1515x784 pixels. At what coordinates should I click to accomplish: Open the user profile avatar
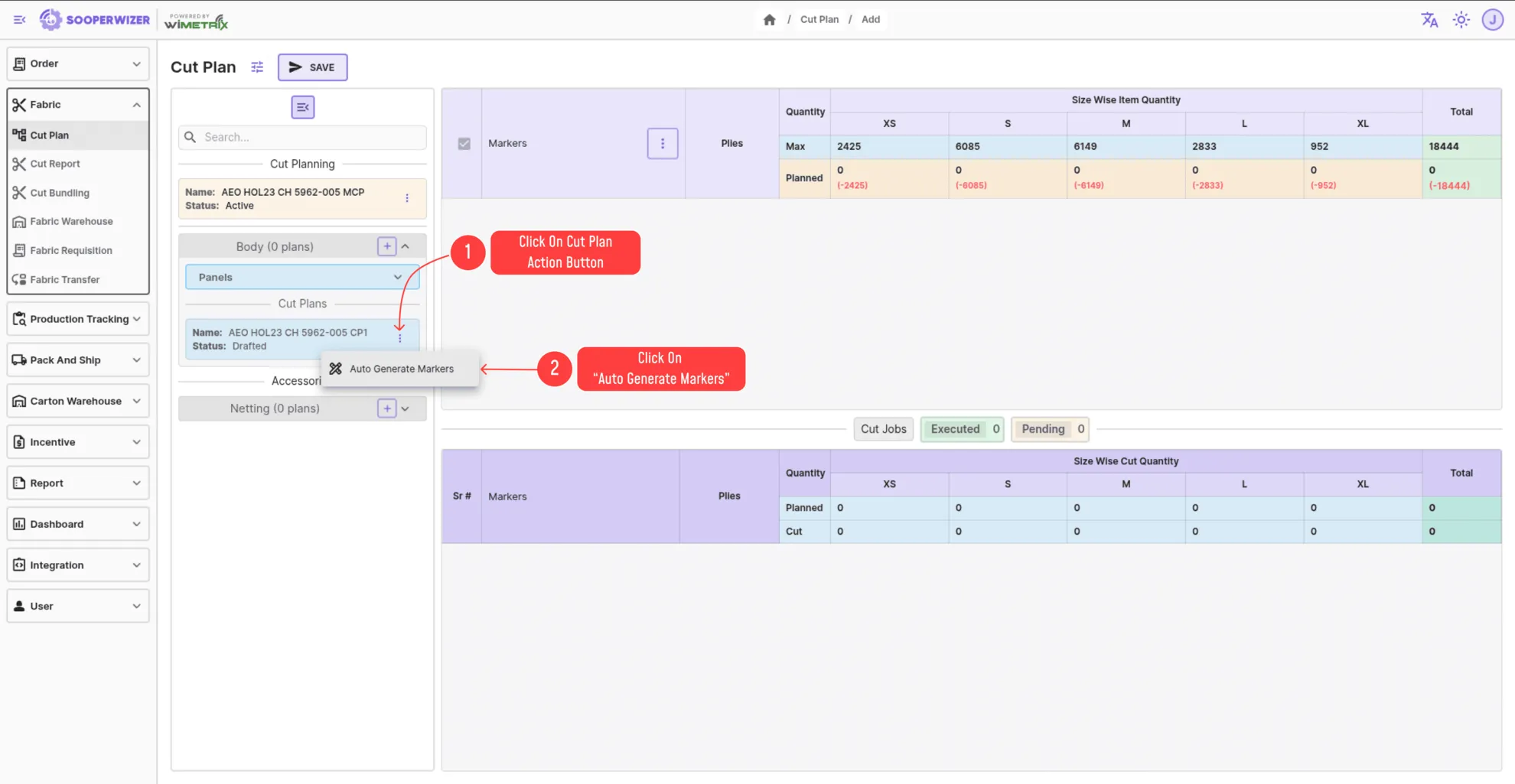[1492, 20]
